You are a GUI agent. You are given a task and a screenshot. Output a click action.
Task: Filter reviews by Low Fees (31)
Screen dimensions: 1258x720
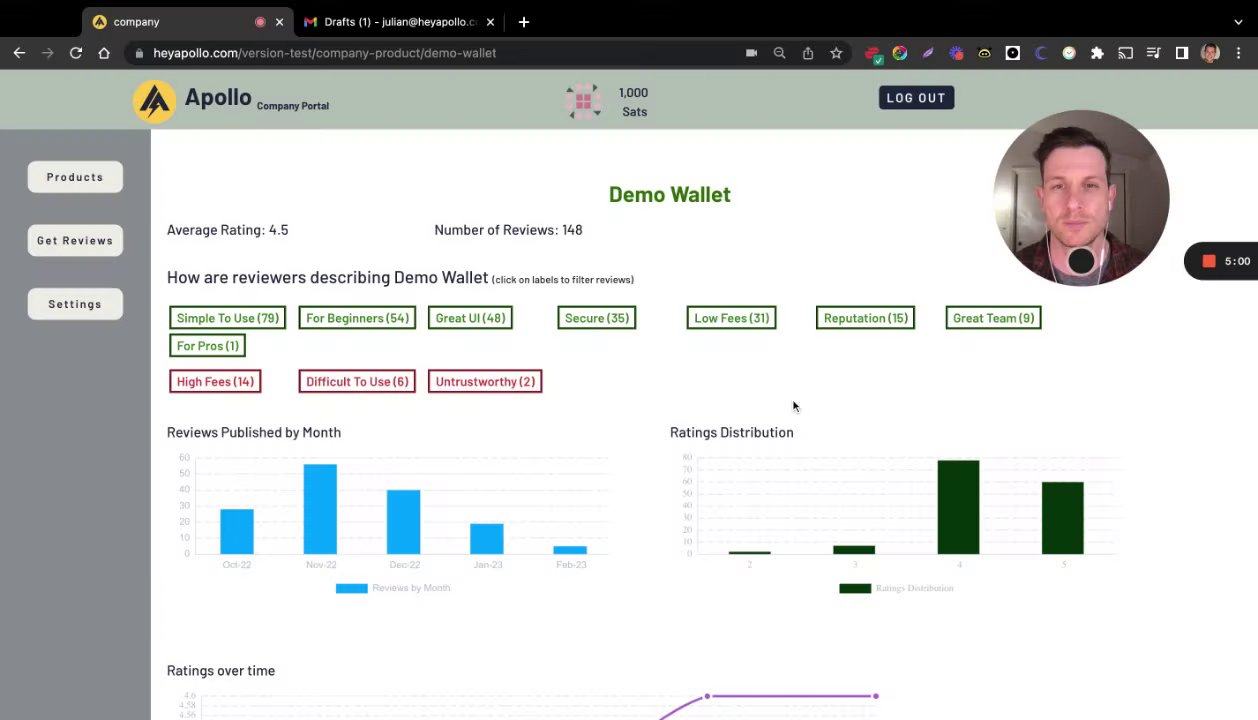coord(732,318)
